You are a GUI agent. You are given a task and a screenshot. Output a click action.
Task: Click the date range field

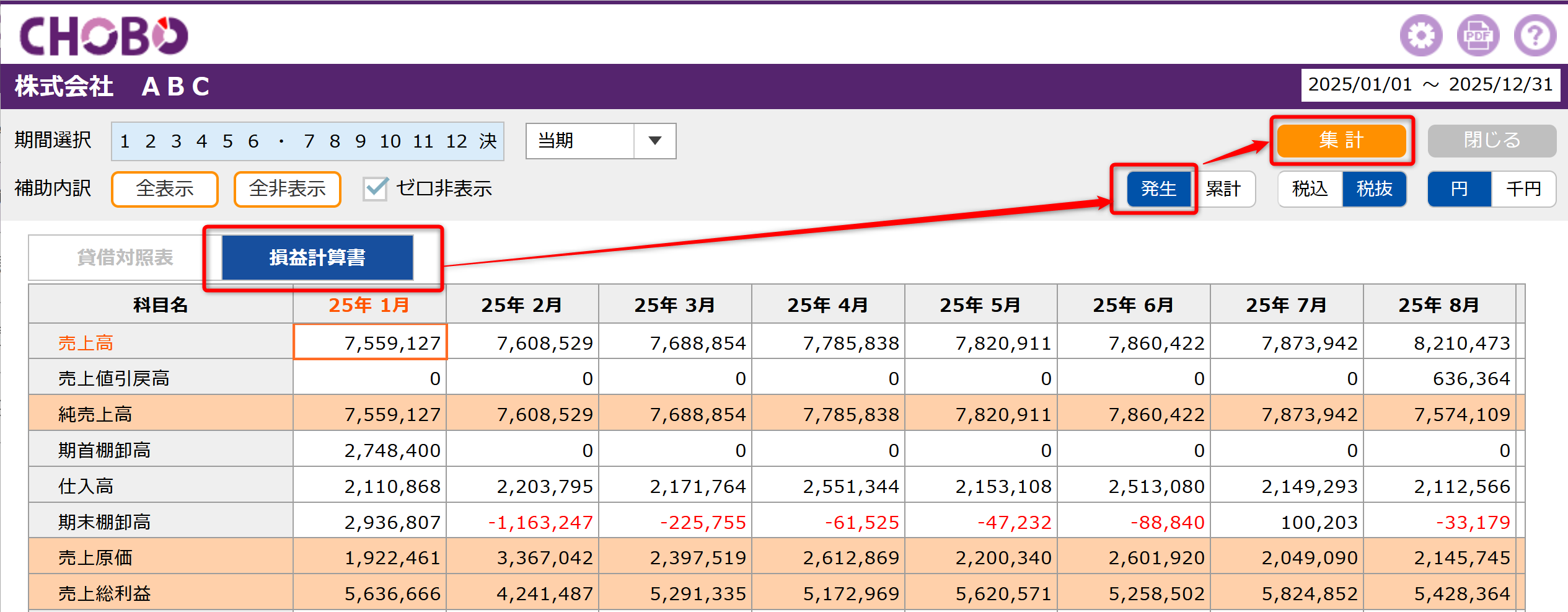[x=1430, y=85]
